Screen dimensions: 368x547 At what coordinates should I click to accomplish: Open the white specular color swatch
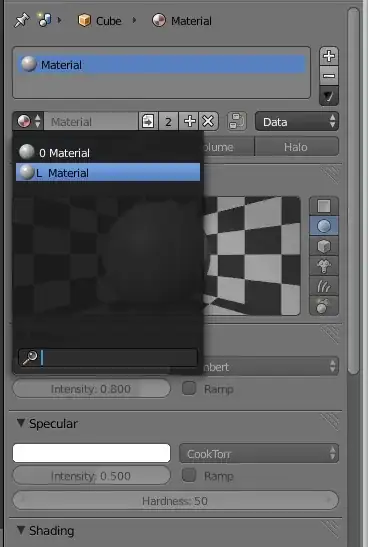coord(92,453)
